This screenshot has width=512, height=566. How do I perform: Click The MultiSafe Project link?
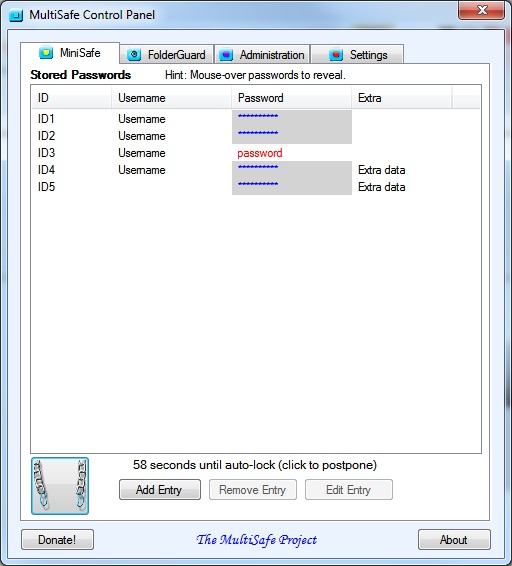257,540
